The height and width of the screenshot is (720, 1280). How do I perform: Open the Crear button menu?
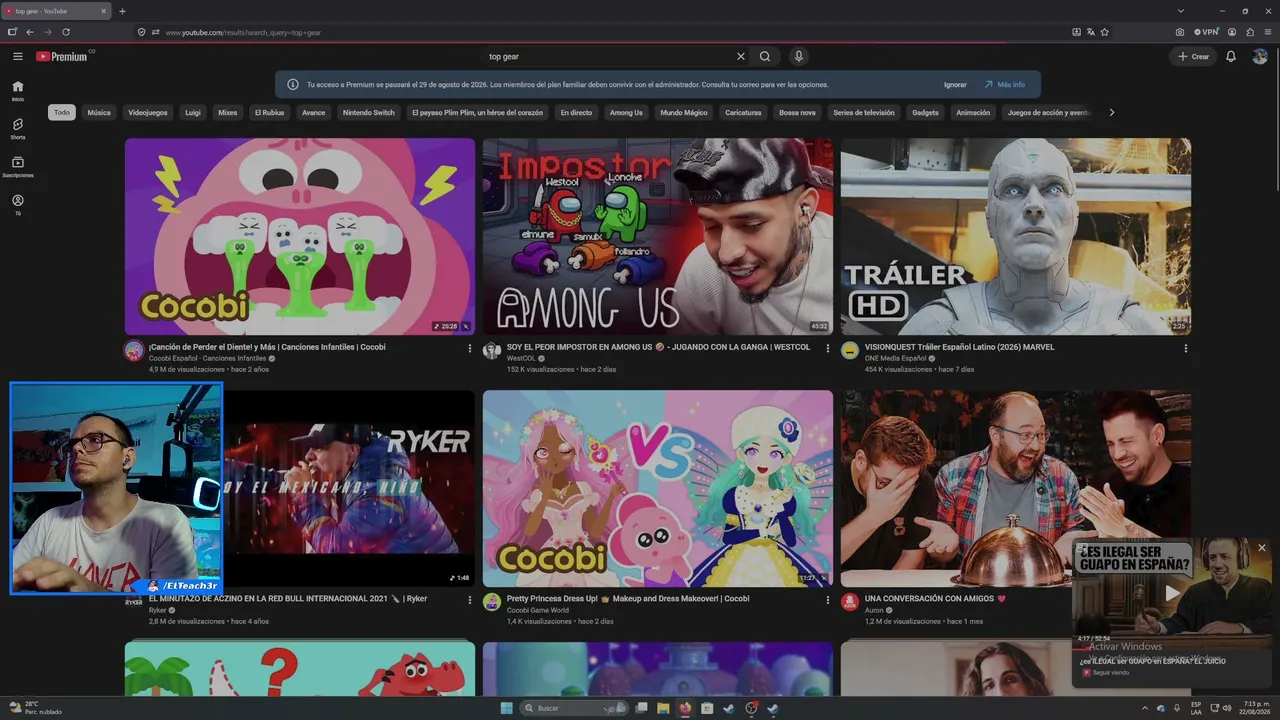tap(1194, 57)
